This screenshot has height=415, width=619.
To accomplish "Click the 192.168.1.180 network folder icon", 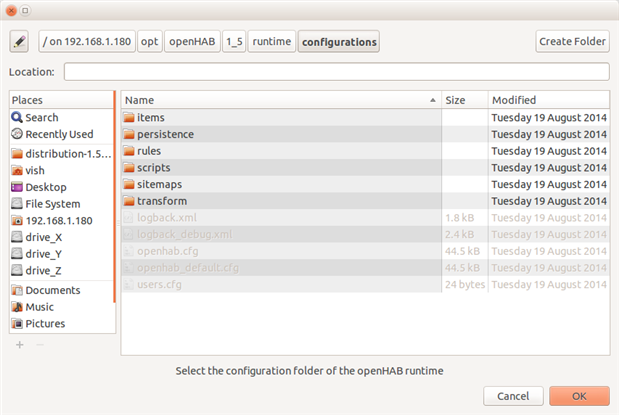I will [x=17, y=221].
